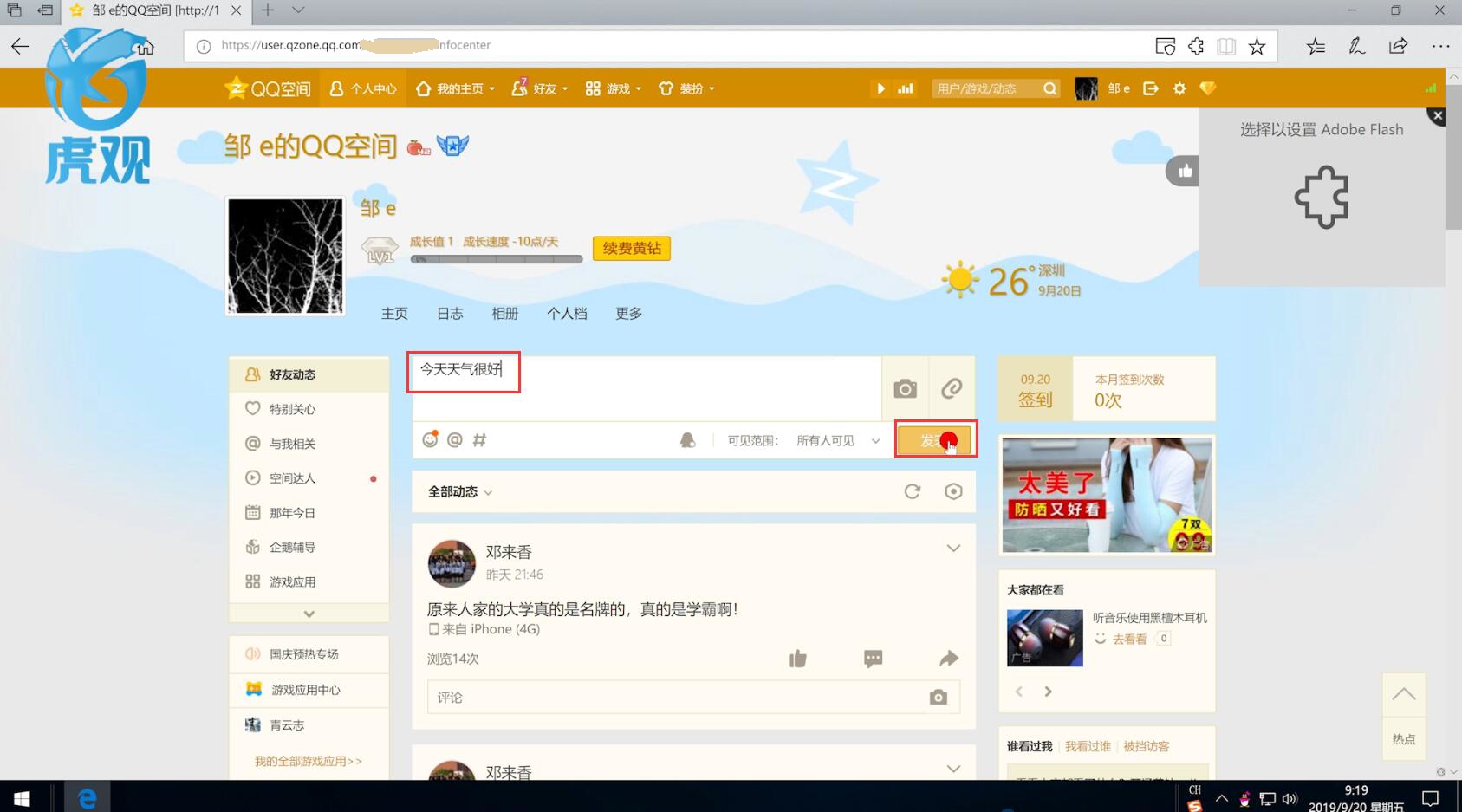
Task: Open 个人中心 in the top navigation
Action: tap(363, 88)
